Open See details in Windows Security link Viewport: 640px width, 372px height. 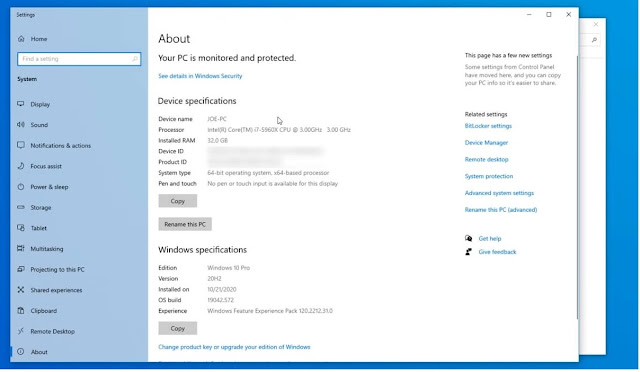click(x=200, y=76)
